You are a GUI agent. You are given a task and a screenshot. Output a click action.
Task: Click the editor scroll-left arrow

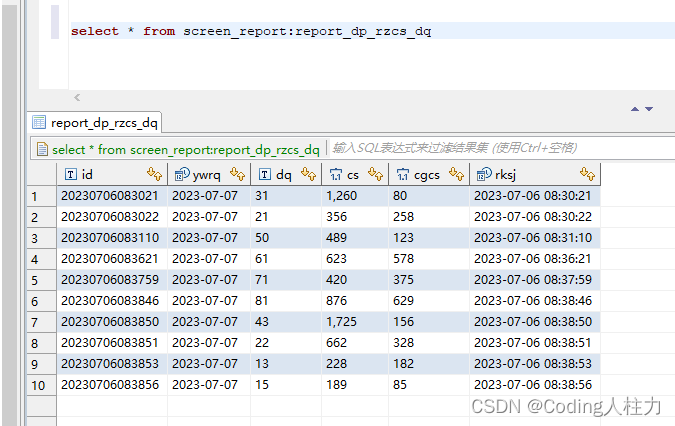(77, 98)
